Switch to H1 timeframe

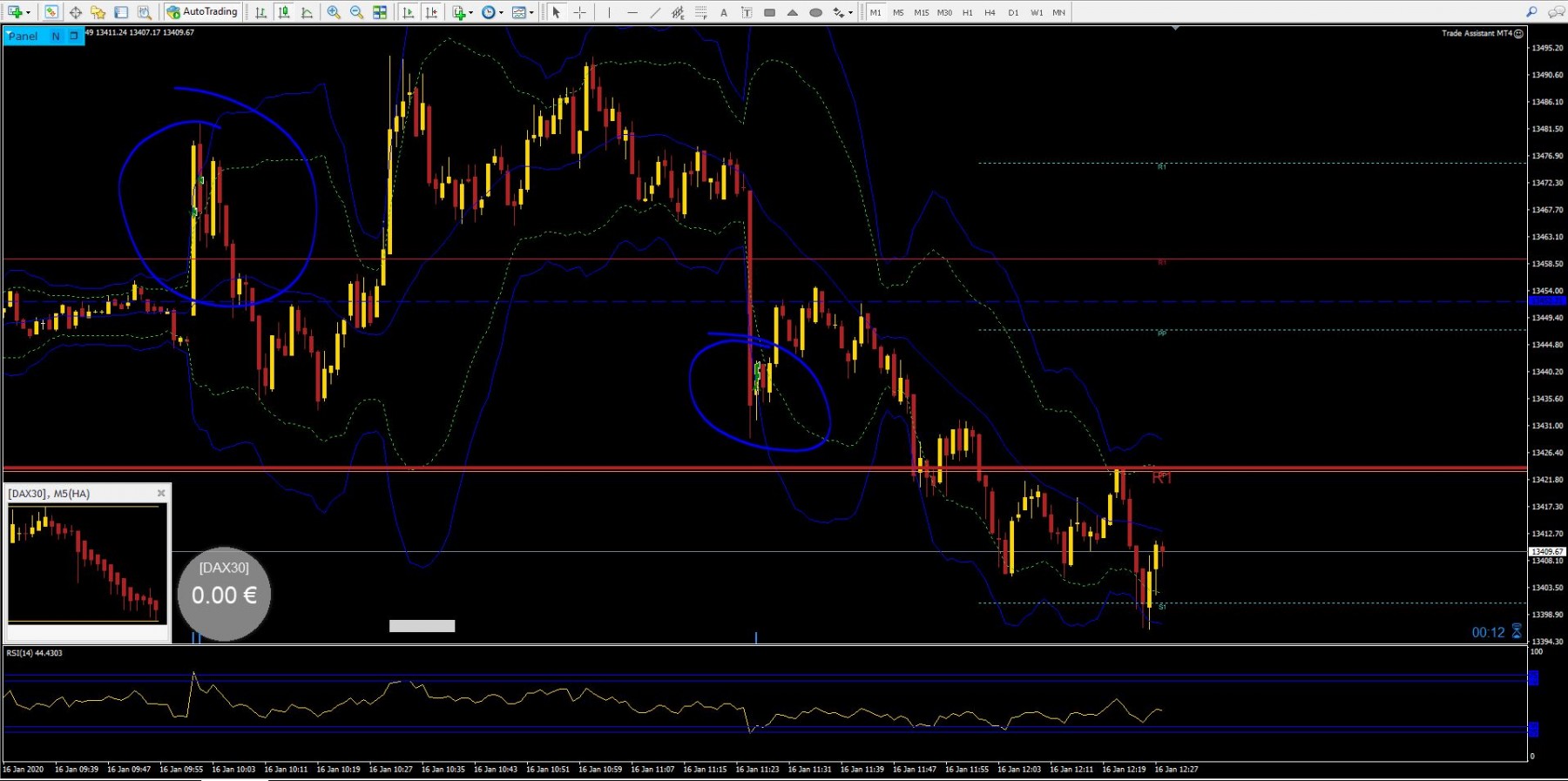coord(967,12)
